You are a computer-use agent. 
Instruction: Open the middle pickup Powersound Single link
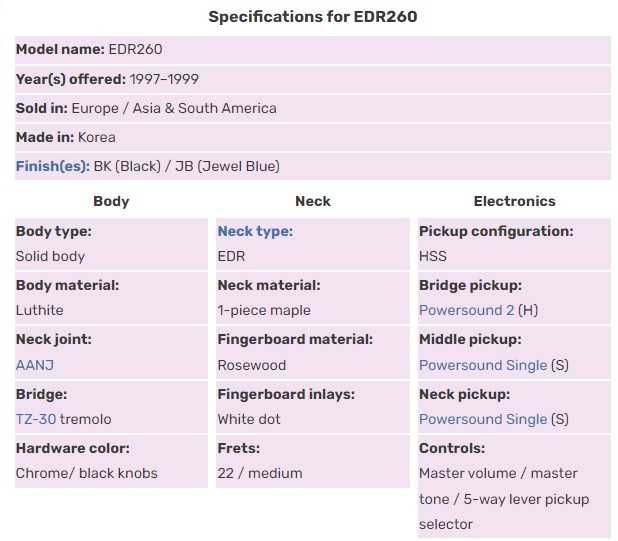[483, 365]
